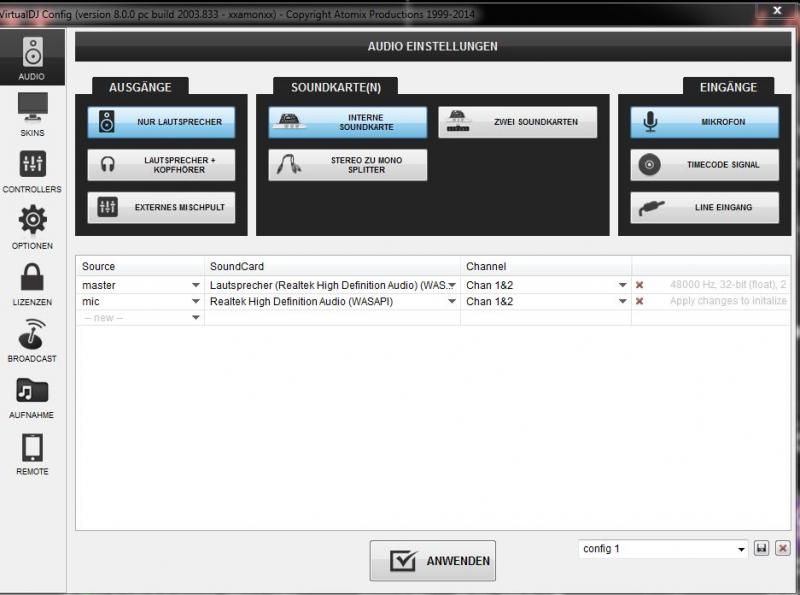800x595 pixels.
Task: Open the Remote section
Action: pos(32,454)
